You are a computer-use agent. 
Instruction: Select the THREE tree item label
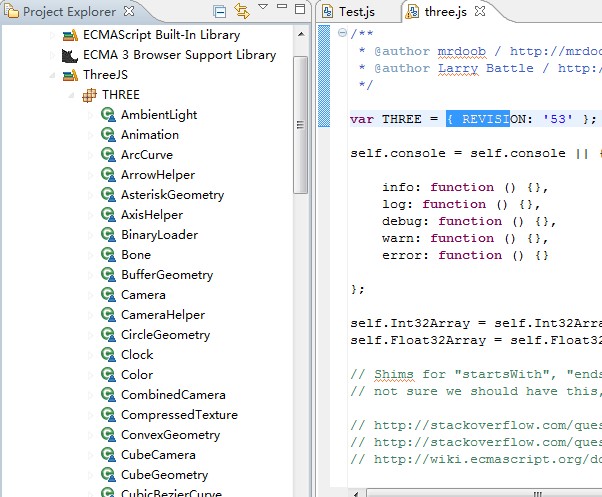pyautogui.click(x=121, y=95)
